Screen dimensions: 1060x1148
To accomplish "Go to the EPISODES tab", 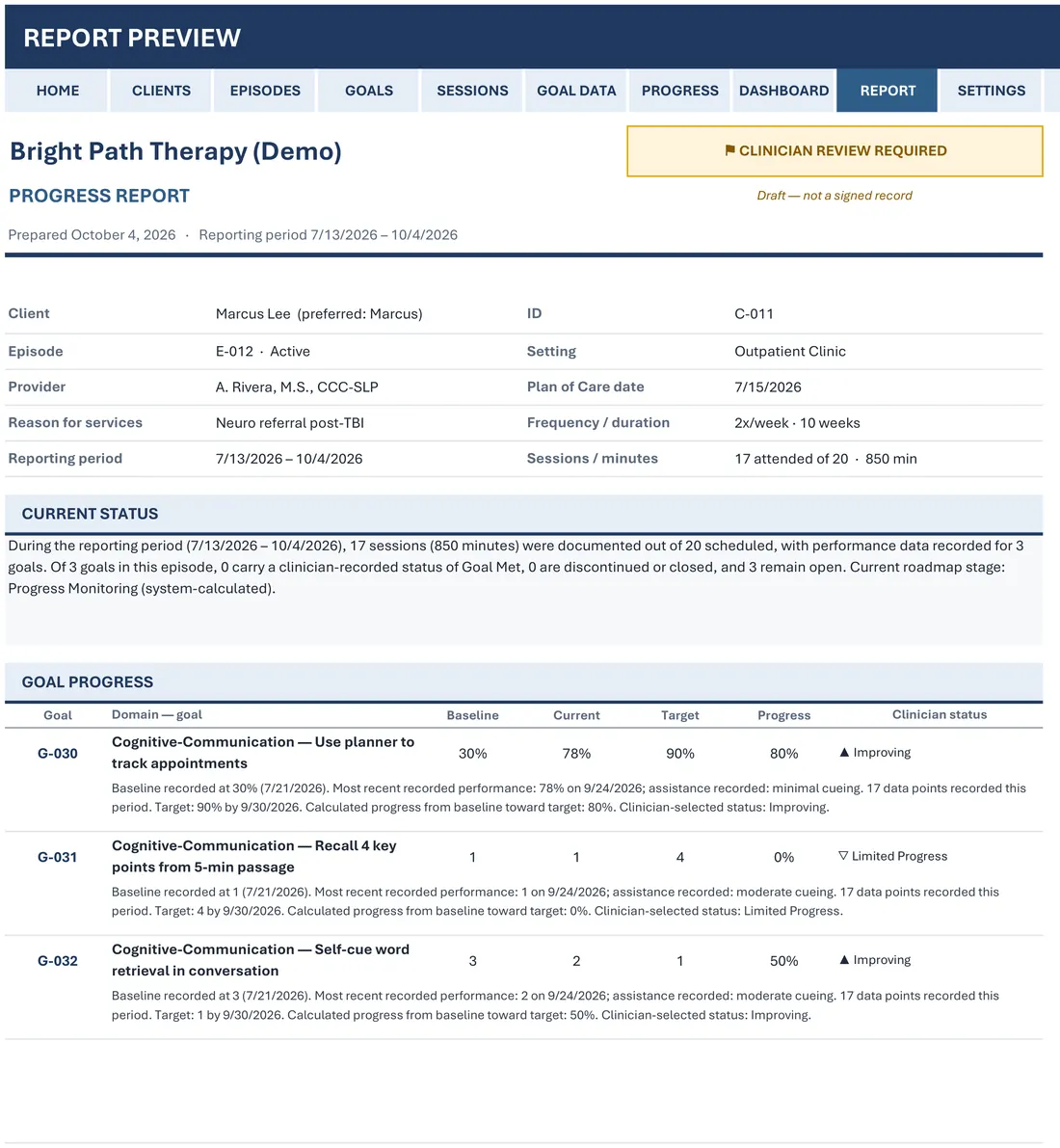I will [265, 91].
